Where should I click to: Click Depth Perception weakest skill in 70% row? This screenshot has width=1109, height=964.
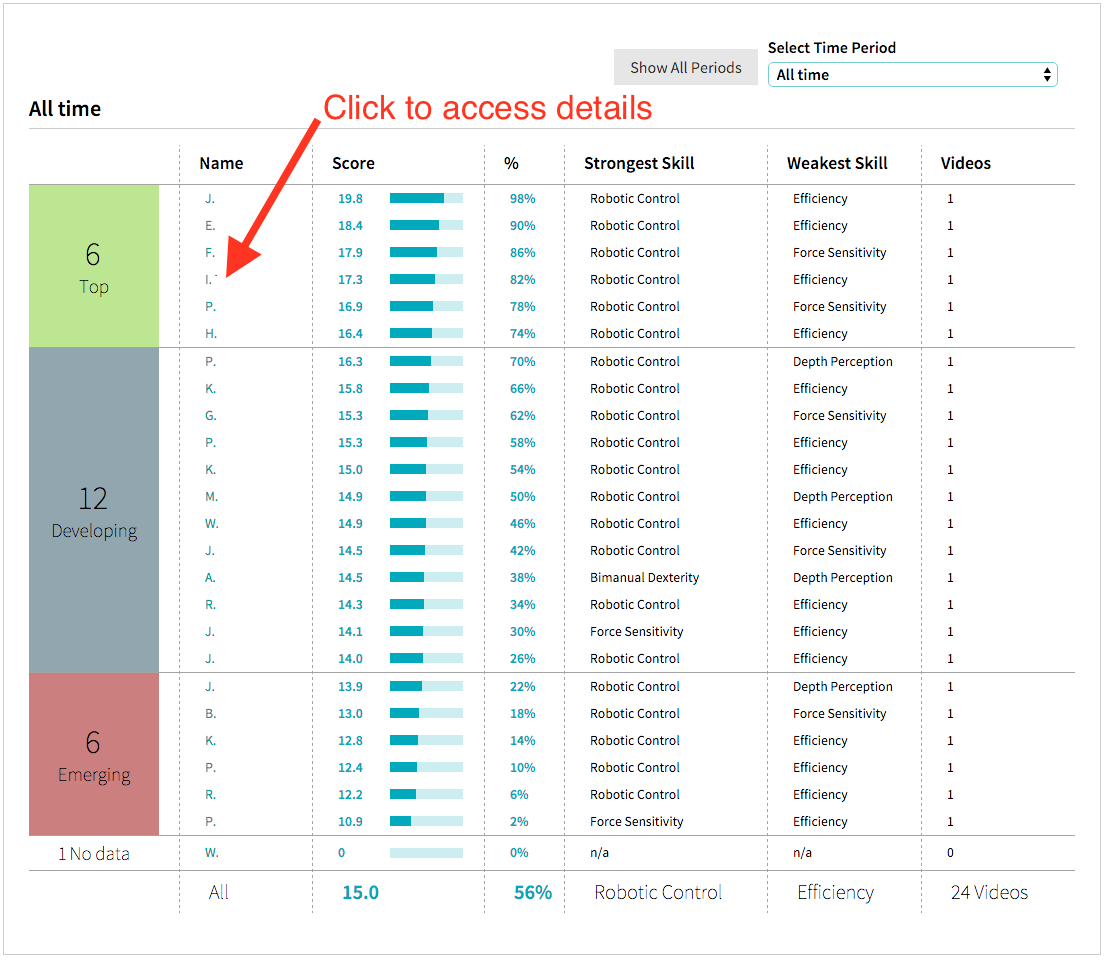point(842,362)
